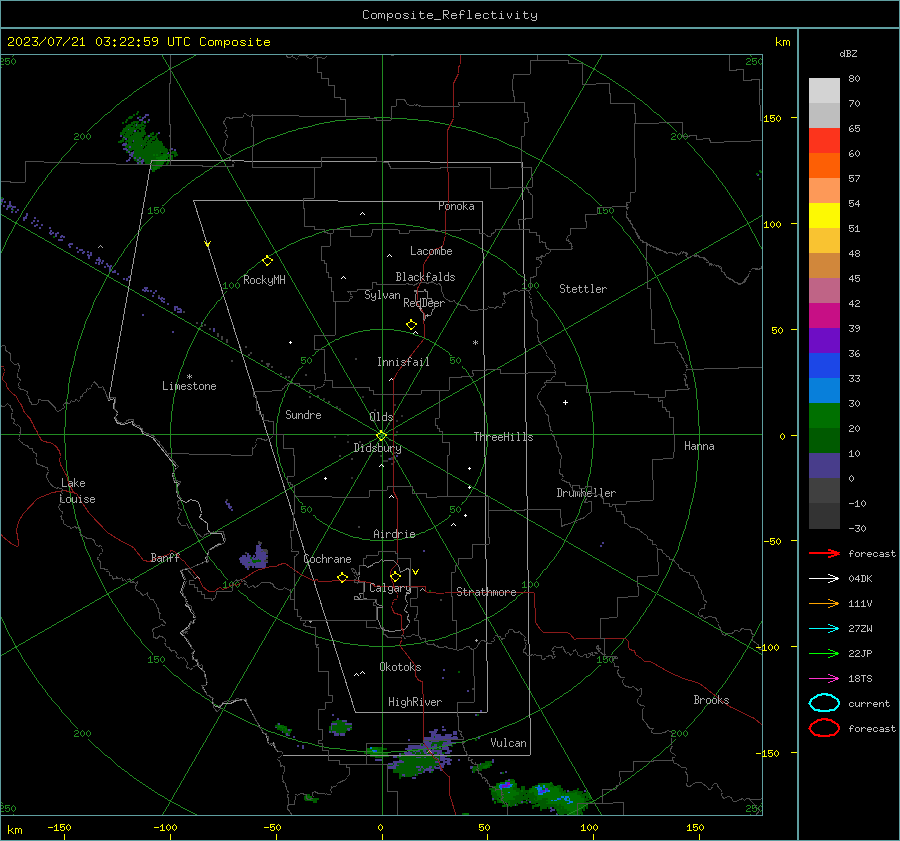Click the pink swatch below the 45 dBZ label
Viewport: 900px width, 841px height.
824,290
